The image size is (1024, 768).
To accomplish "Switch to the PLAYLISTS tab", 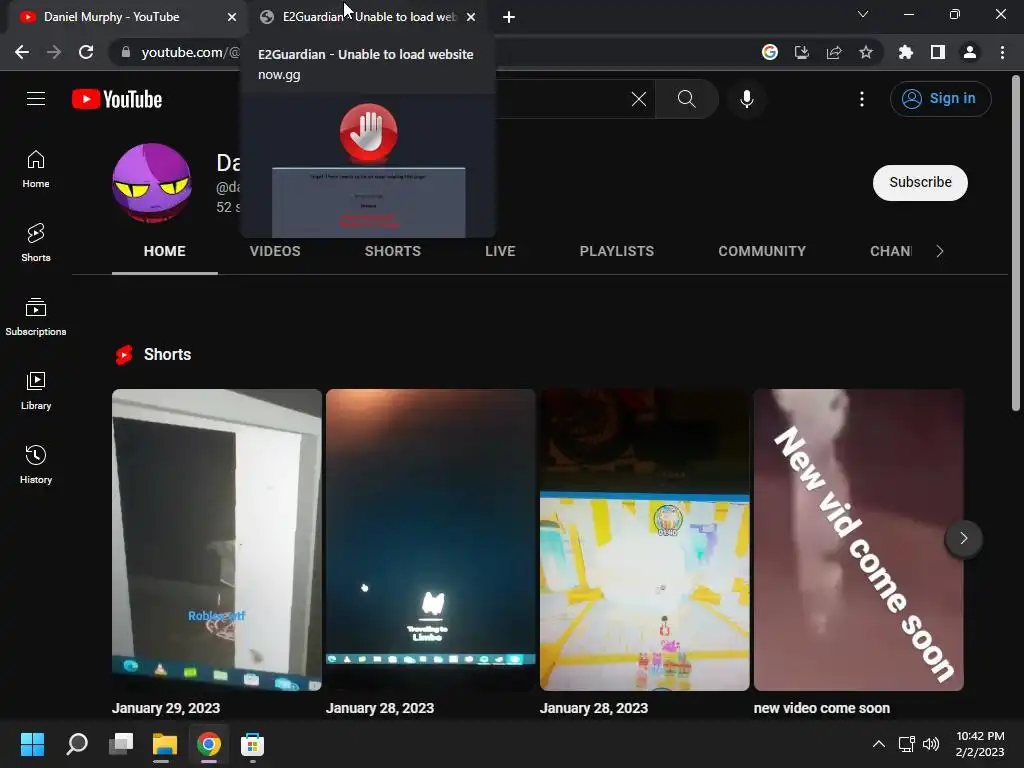I will tap(616, 251).
